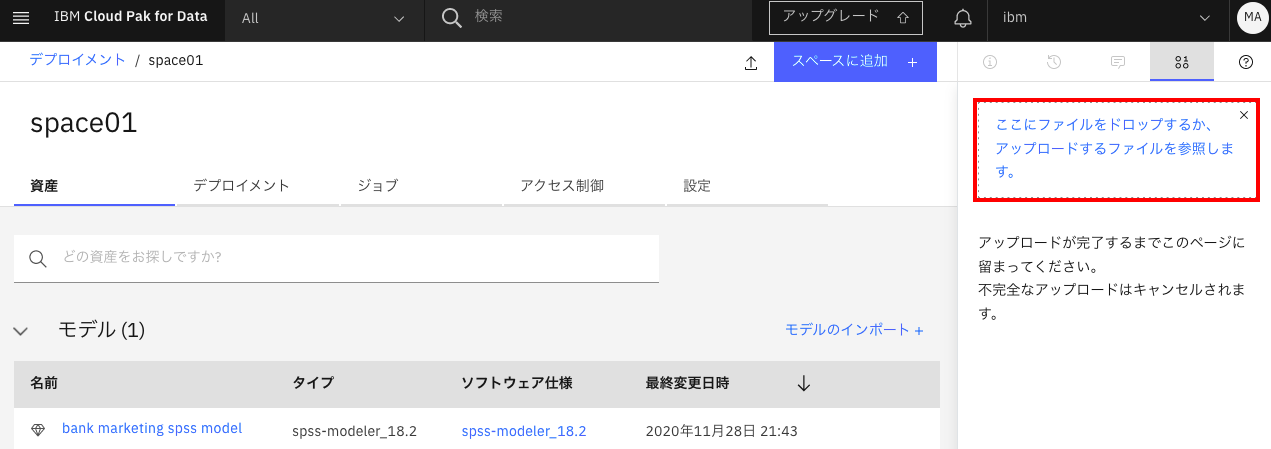Open the notifications bell
This screenshot has width=1271, height=449.
click(x=963, y=18)
